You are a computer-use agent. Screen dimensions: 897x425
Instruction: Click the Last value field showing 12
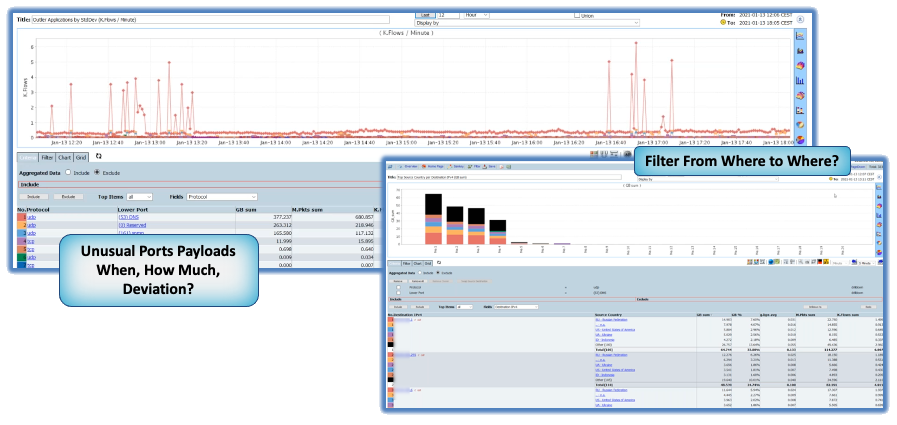pyautogui.click(x=448, y=14)
